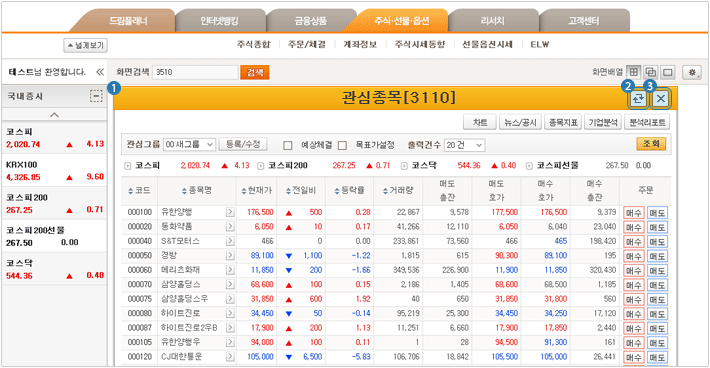710x368 pixels.
Task: Open detail arrow for 동화약품
Action: click(x=230, y=226)
